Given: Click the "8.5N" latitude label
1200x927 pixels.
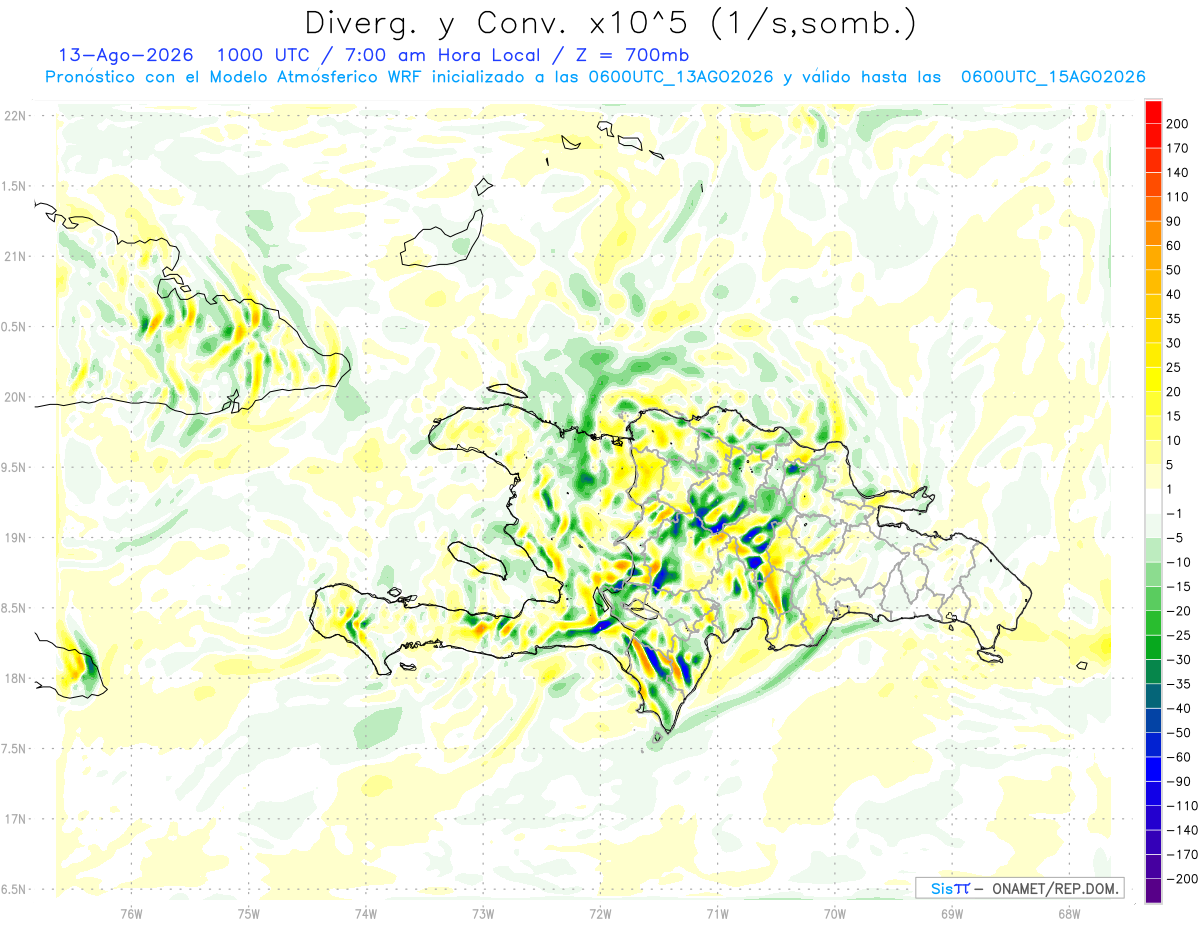Looking at the screenshot, I should [x=14, y=608].
